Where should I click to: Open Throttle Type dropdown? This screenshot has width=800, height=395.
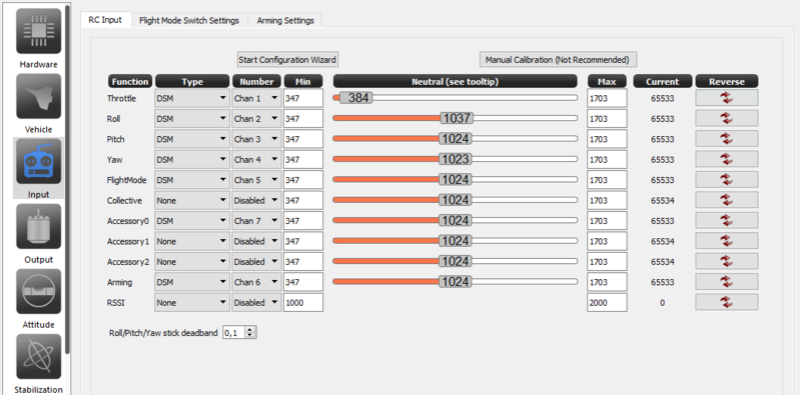(192, 98)
